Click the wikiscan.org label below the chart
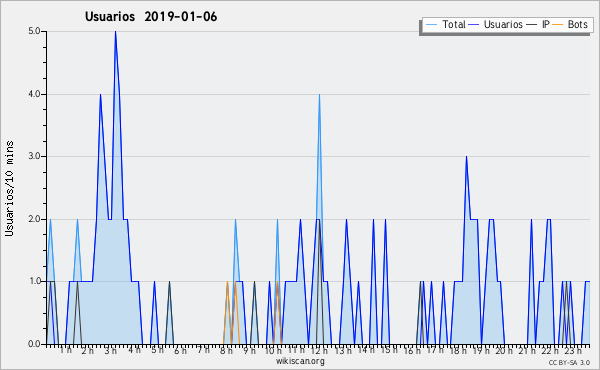This screenshot has height=370, width=600. (300, 361)
